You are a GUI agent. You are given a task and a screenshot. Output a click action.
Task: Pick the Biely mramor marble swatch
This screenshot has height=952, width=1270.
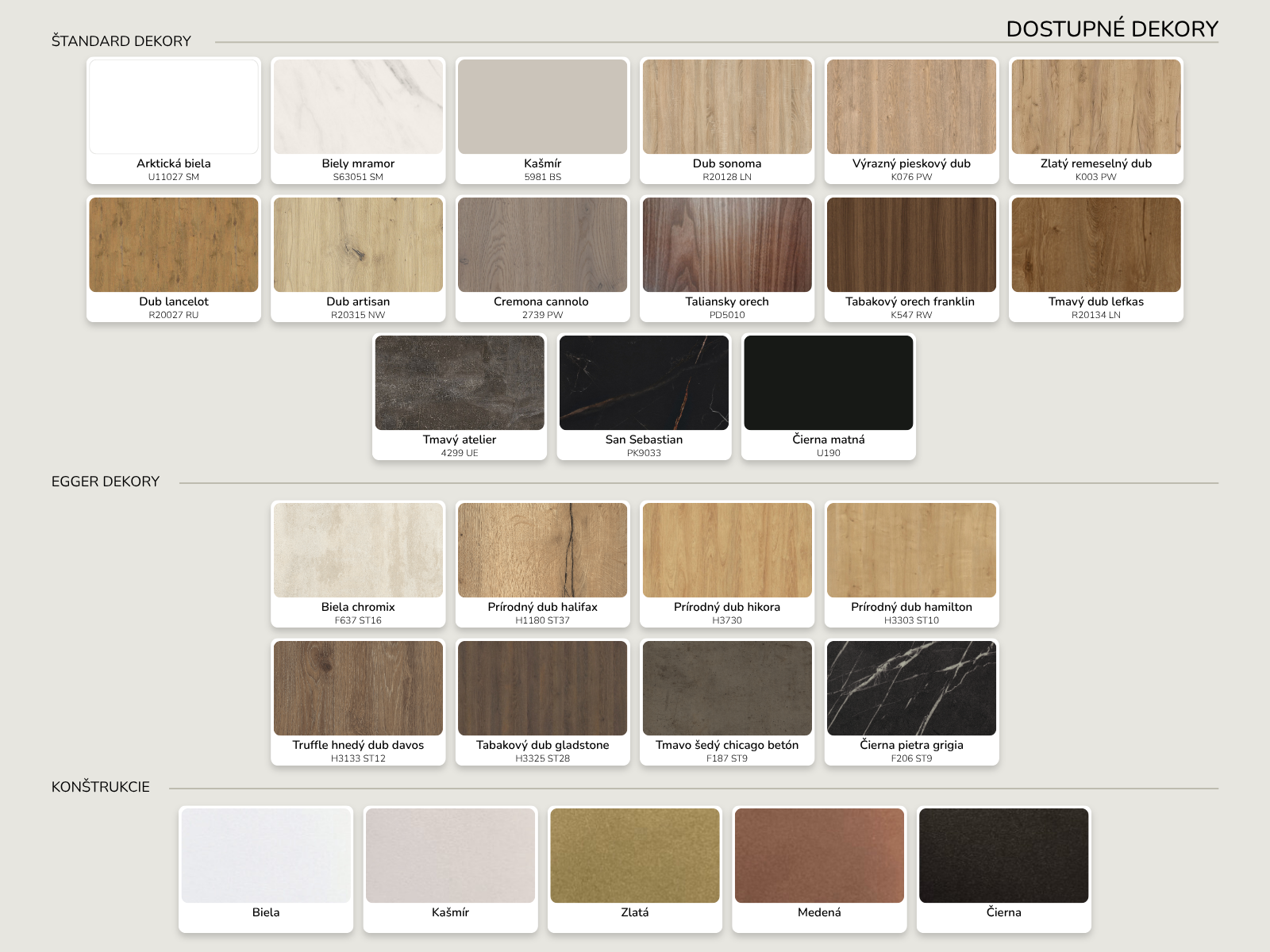[x=358, y=121]
